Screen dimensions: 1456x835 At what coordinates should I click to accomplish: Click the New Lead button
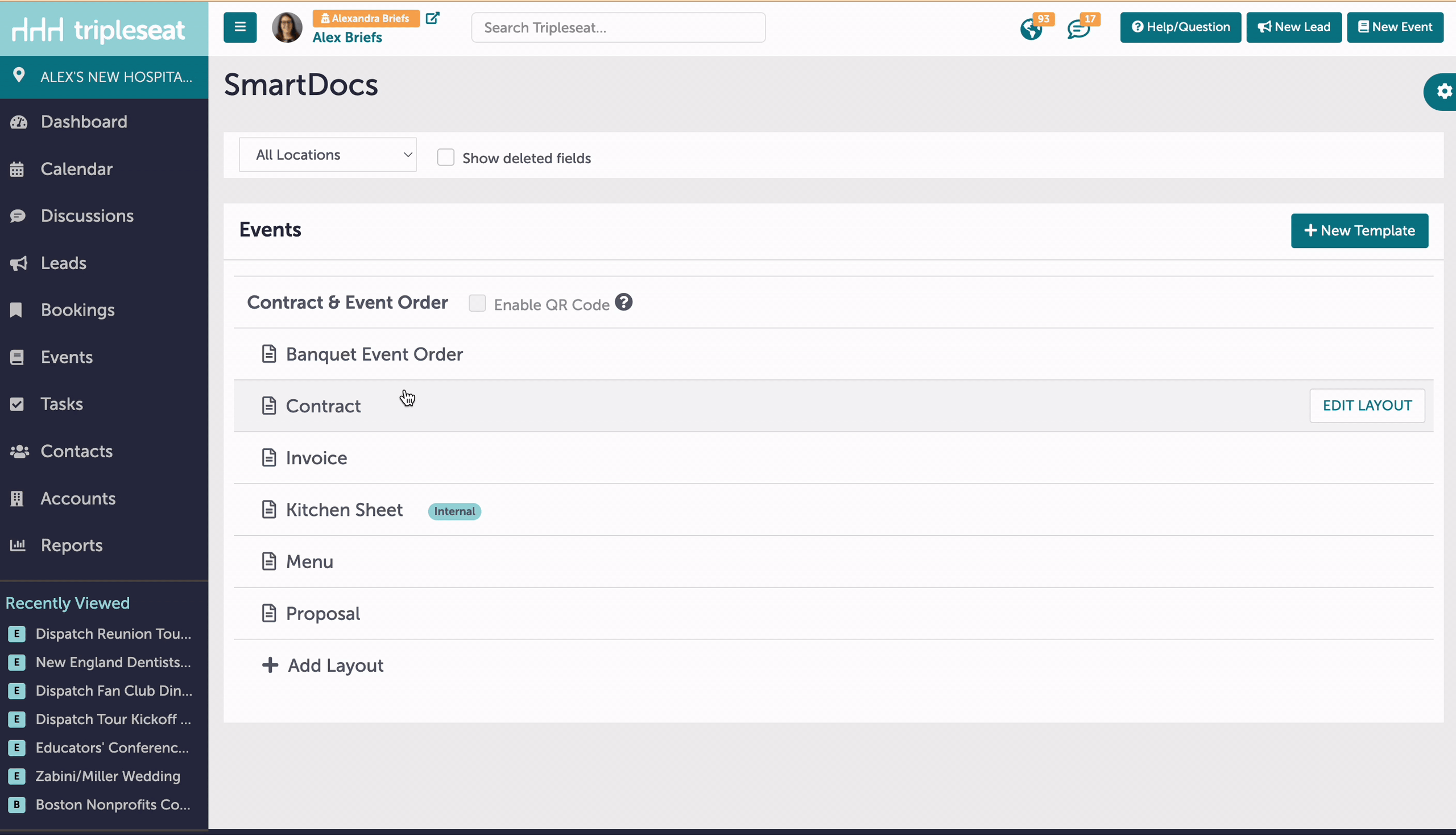click(1294, 27)
